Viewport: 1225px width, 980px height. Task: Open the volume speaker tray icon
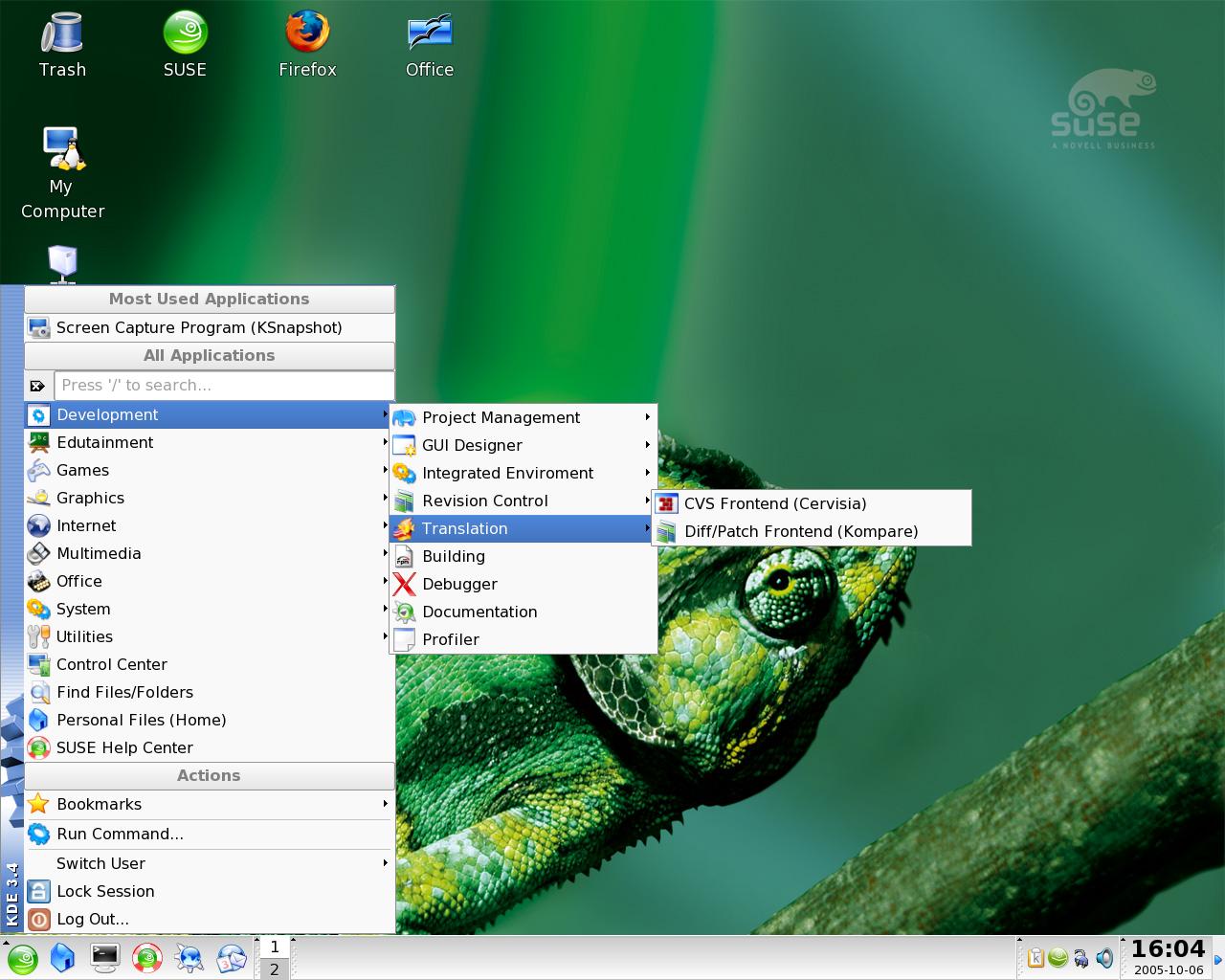(x=1104, y=958)
